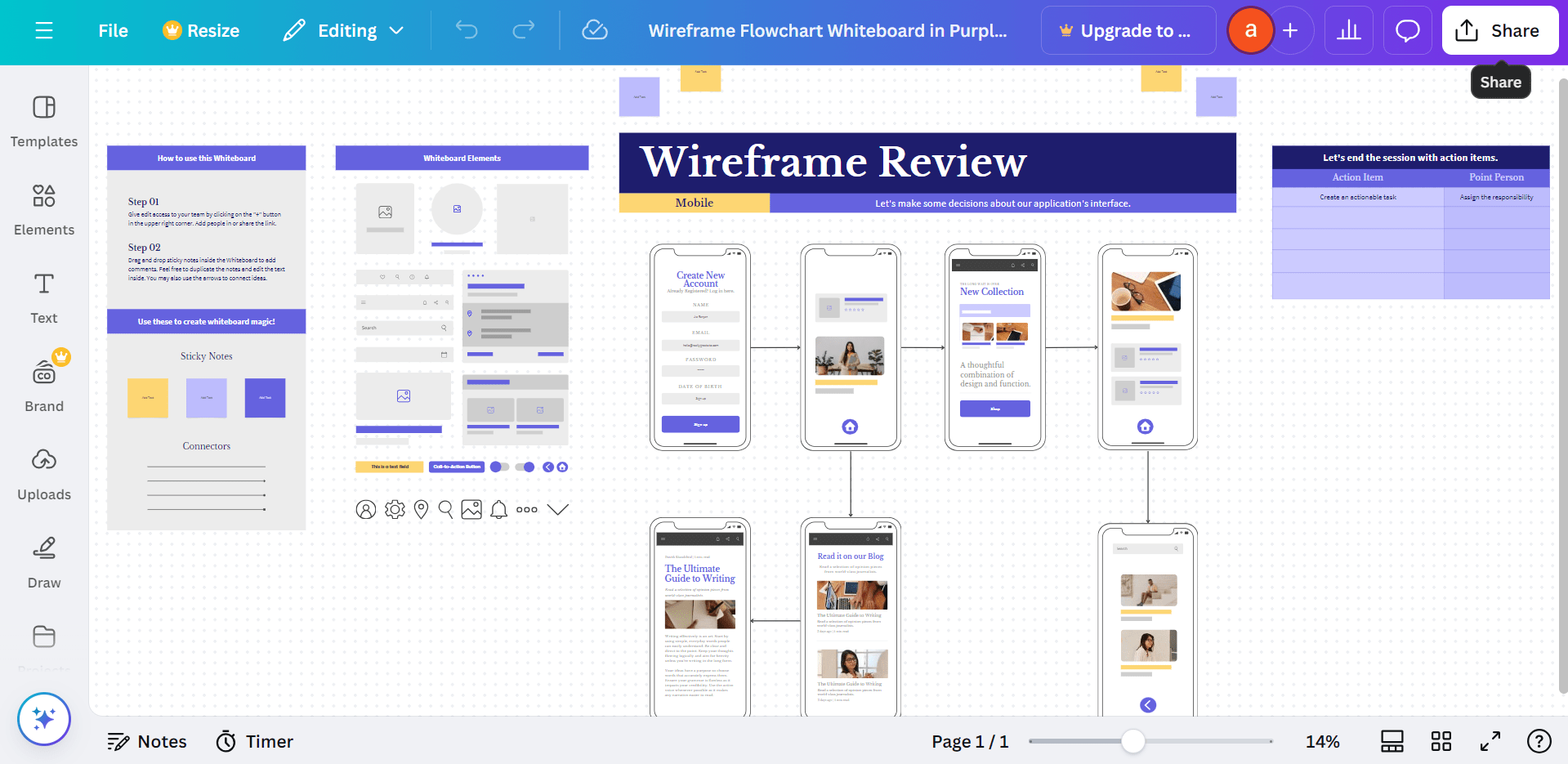Toggle the grid view thumbnails

1441,741
